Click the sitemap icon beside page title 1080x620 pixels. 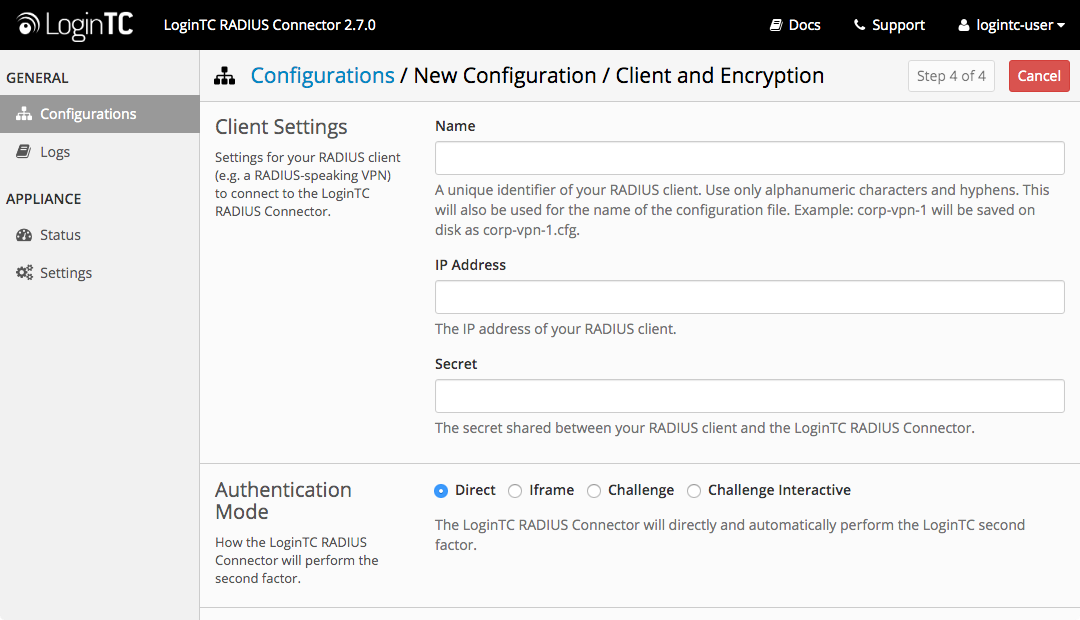point(225,76)
